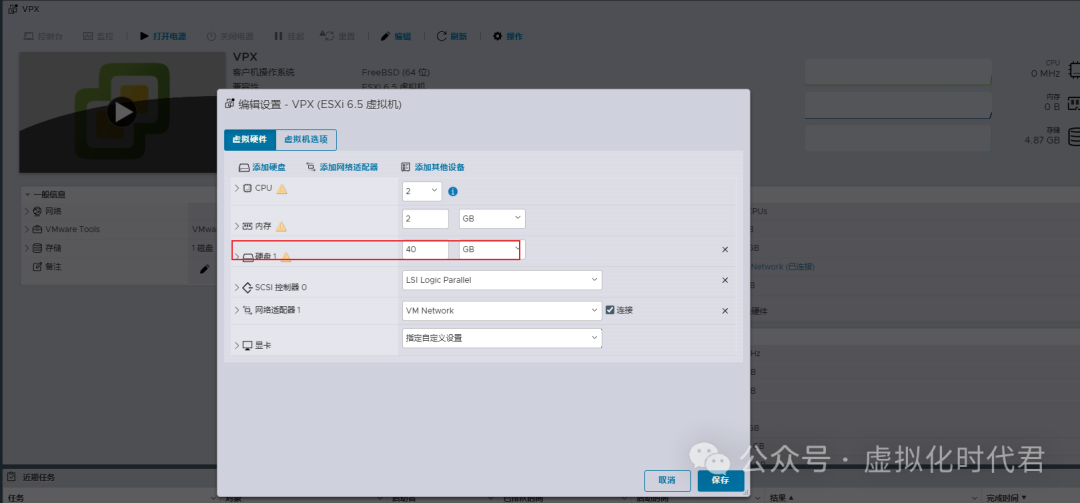
Task: Click the 显卡 monitor icon
Action: [x=248, y=345]
